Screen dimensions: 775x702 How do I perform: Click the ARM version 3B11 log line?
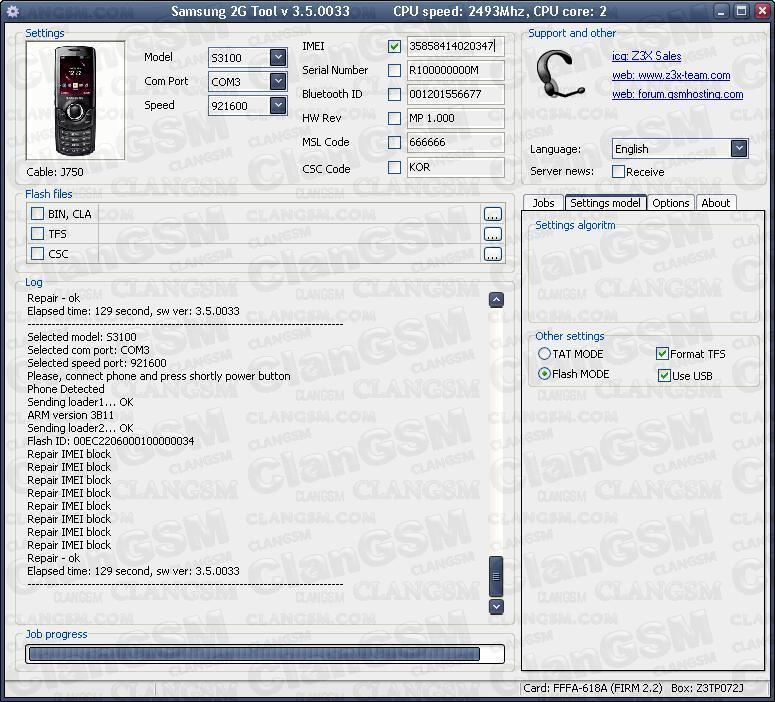(71, 415)
